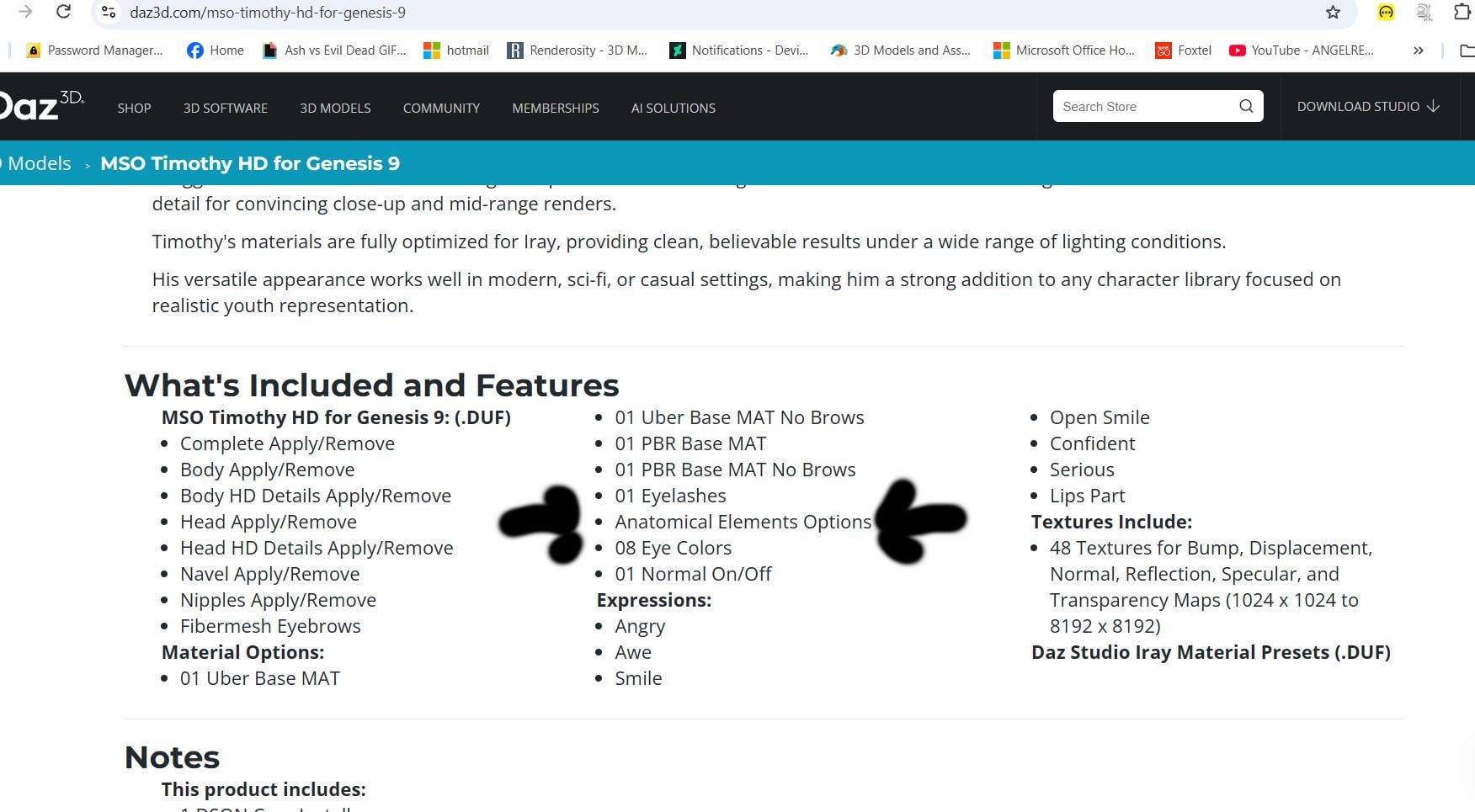Open Password Manager bookmark
The image size is (1475, 812).
tap(94, 50)
